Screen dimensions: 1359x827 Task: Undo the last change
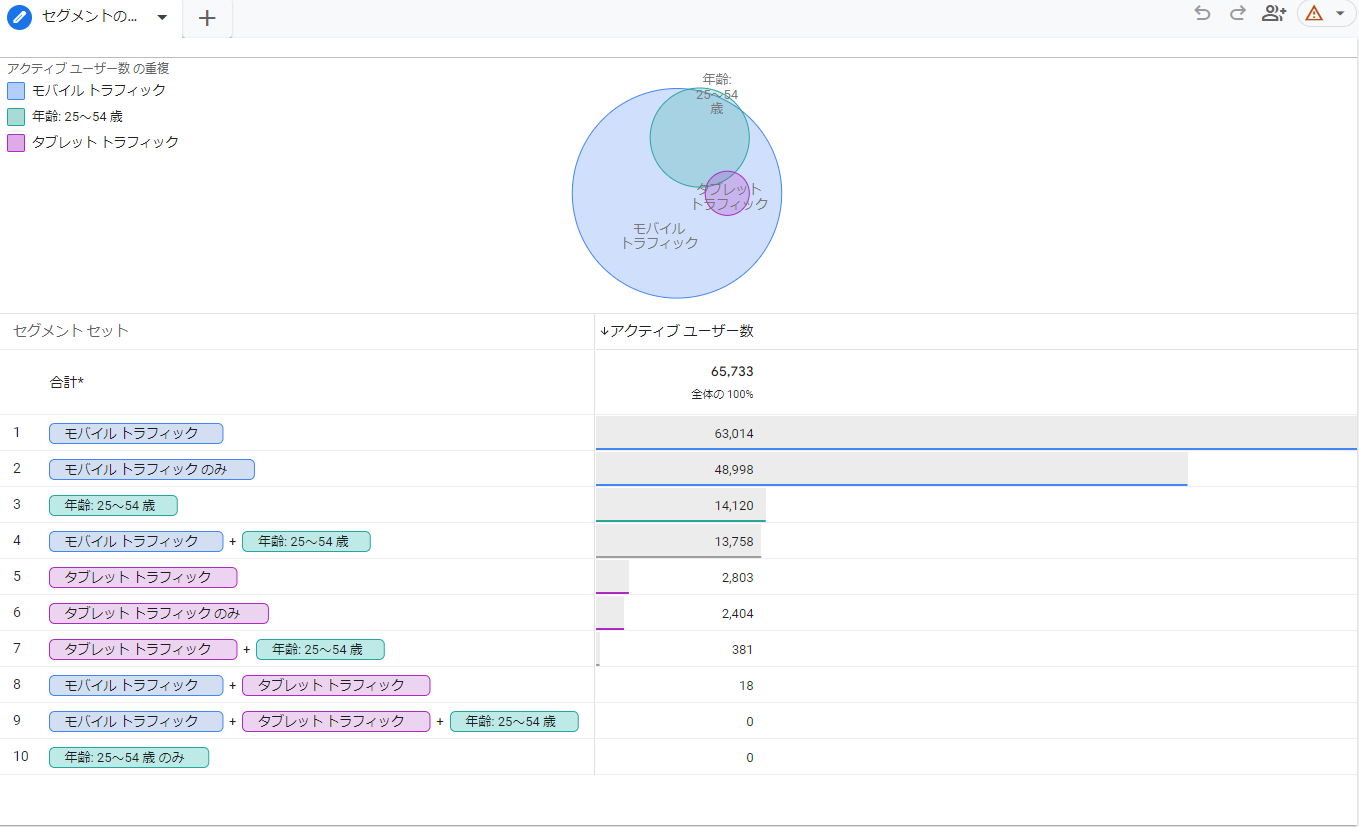tap(1202, 13)
